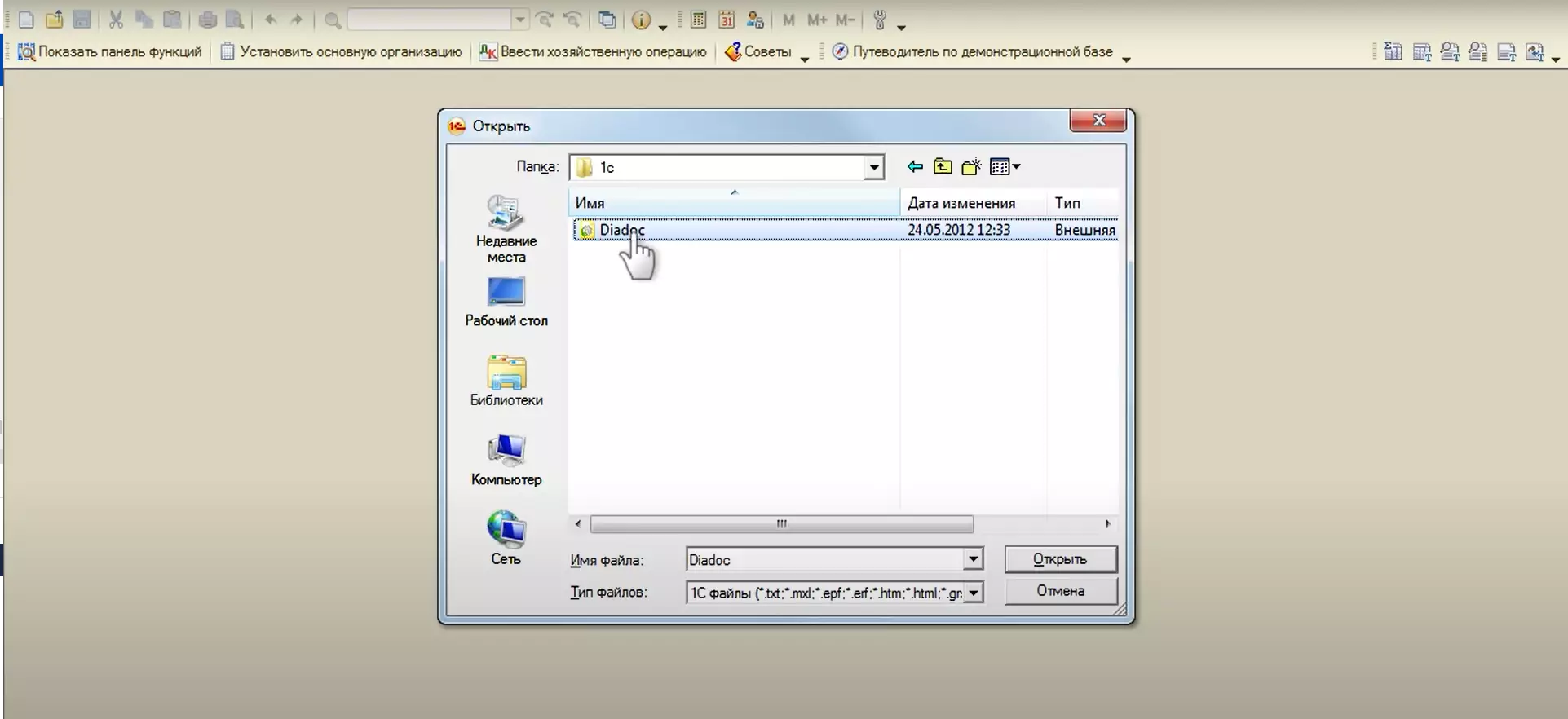Viewport: 1568px width, 719px height.
Task: Click the user lock toolbar icon
Action: coord(755,20)
